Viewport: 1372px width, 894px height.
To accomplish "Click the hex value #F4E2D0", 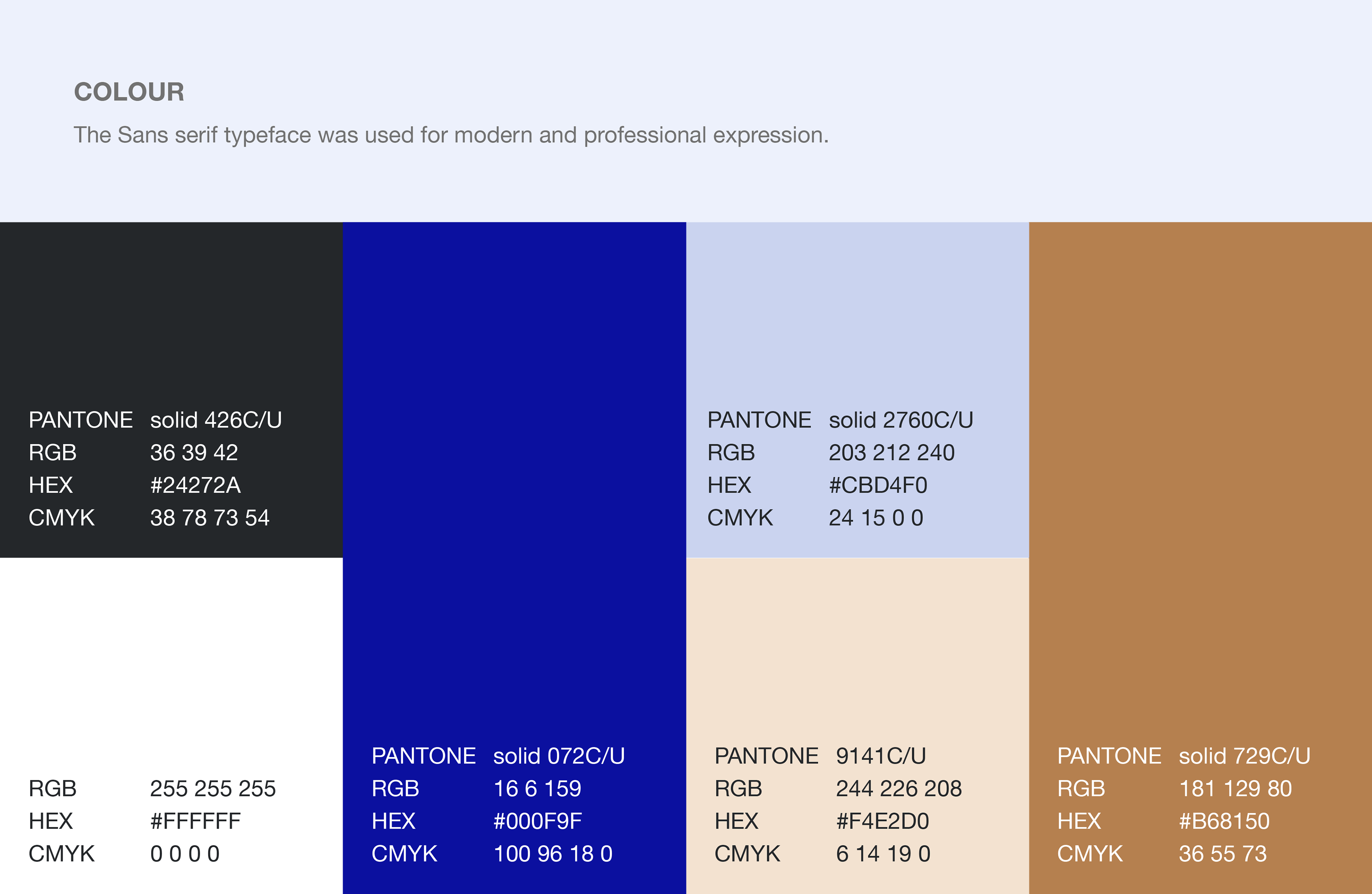I will point(883,821).
